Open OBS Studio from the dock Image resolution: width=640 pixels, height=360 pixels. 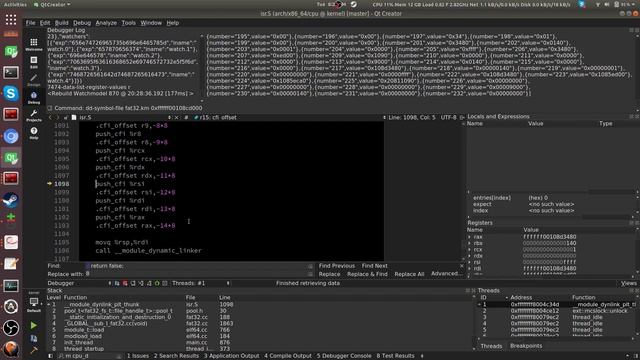tap(11, 328)
